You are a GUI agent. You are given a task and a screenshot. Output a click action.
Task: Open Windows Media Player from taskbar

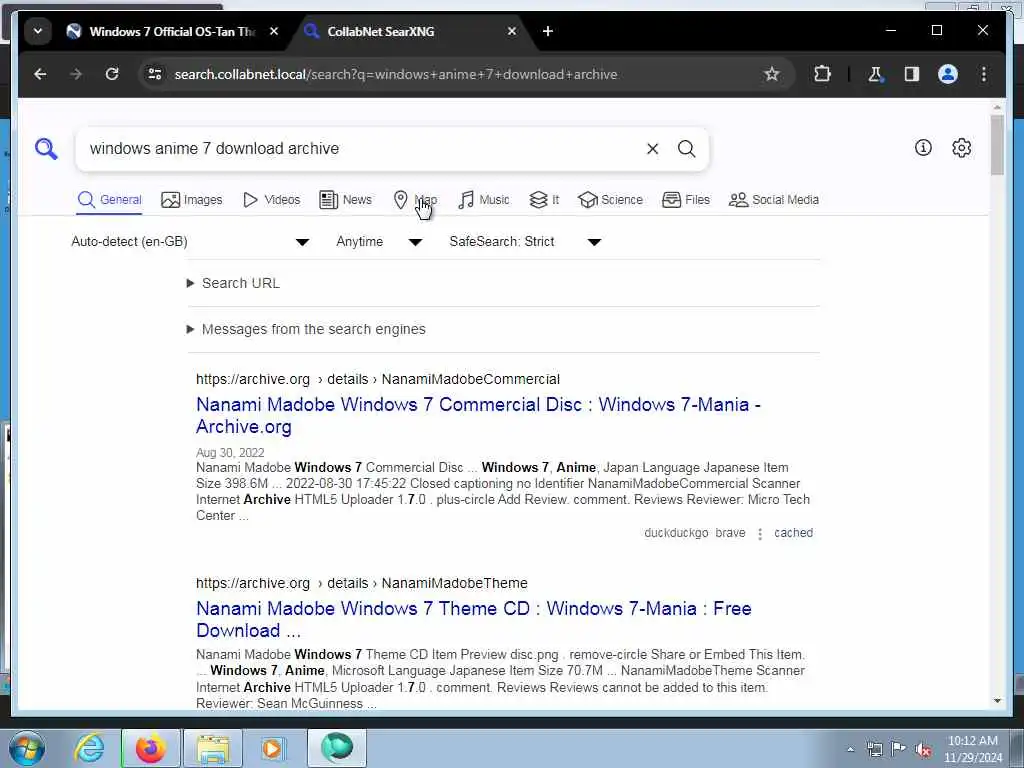click(273, 748)
